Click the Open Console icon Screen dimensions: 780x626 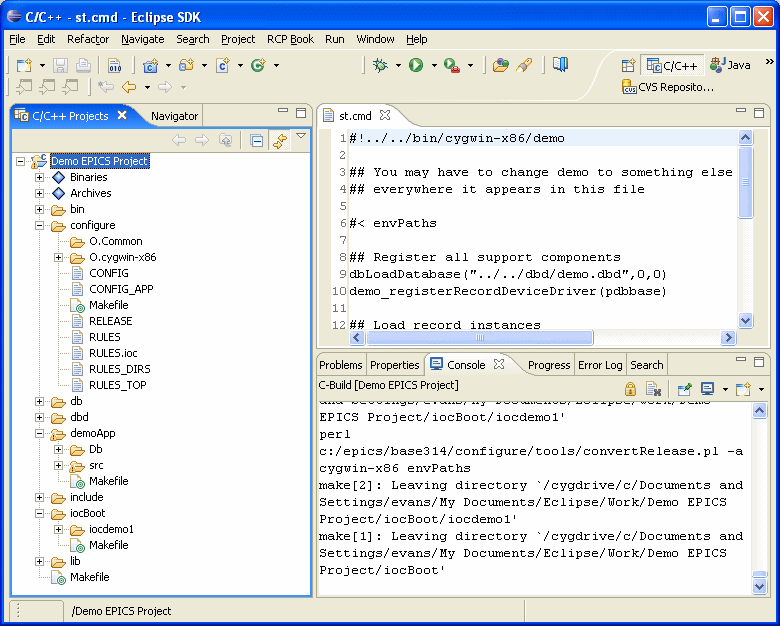pyautogui.click(x=744, y=389)
